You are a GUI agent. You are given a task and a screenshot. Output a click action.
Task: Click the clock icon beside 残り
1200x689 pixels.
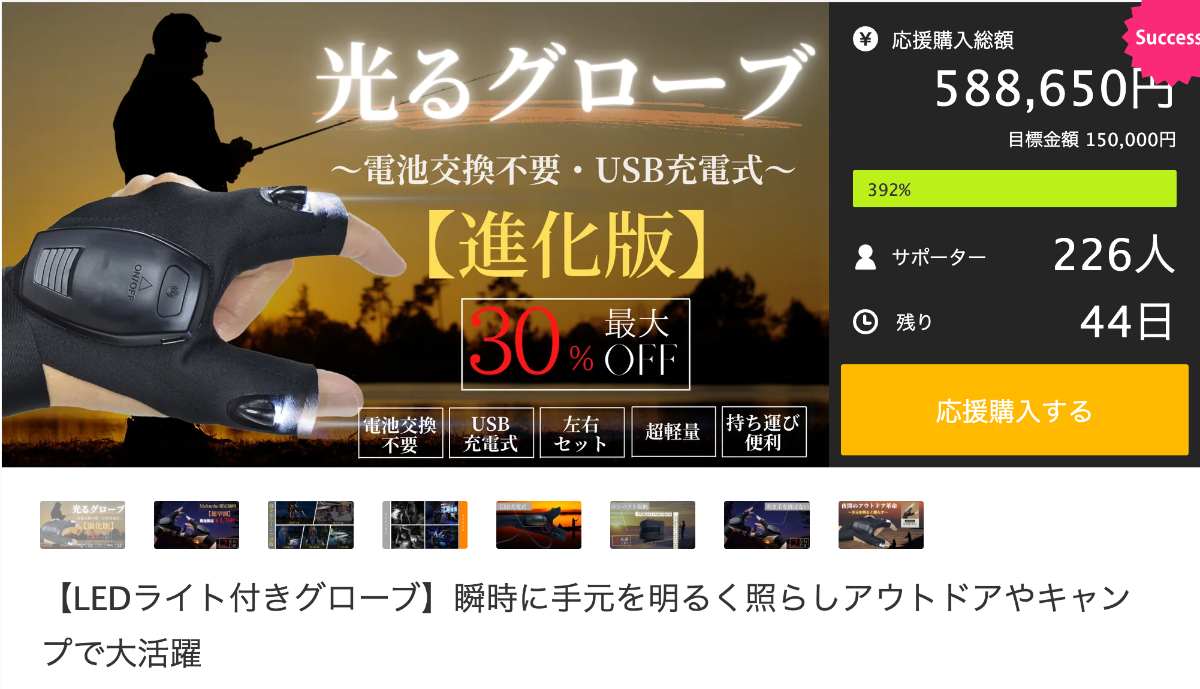point(865,322)
